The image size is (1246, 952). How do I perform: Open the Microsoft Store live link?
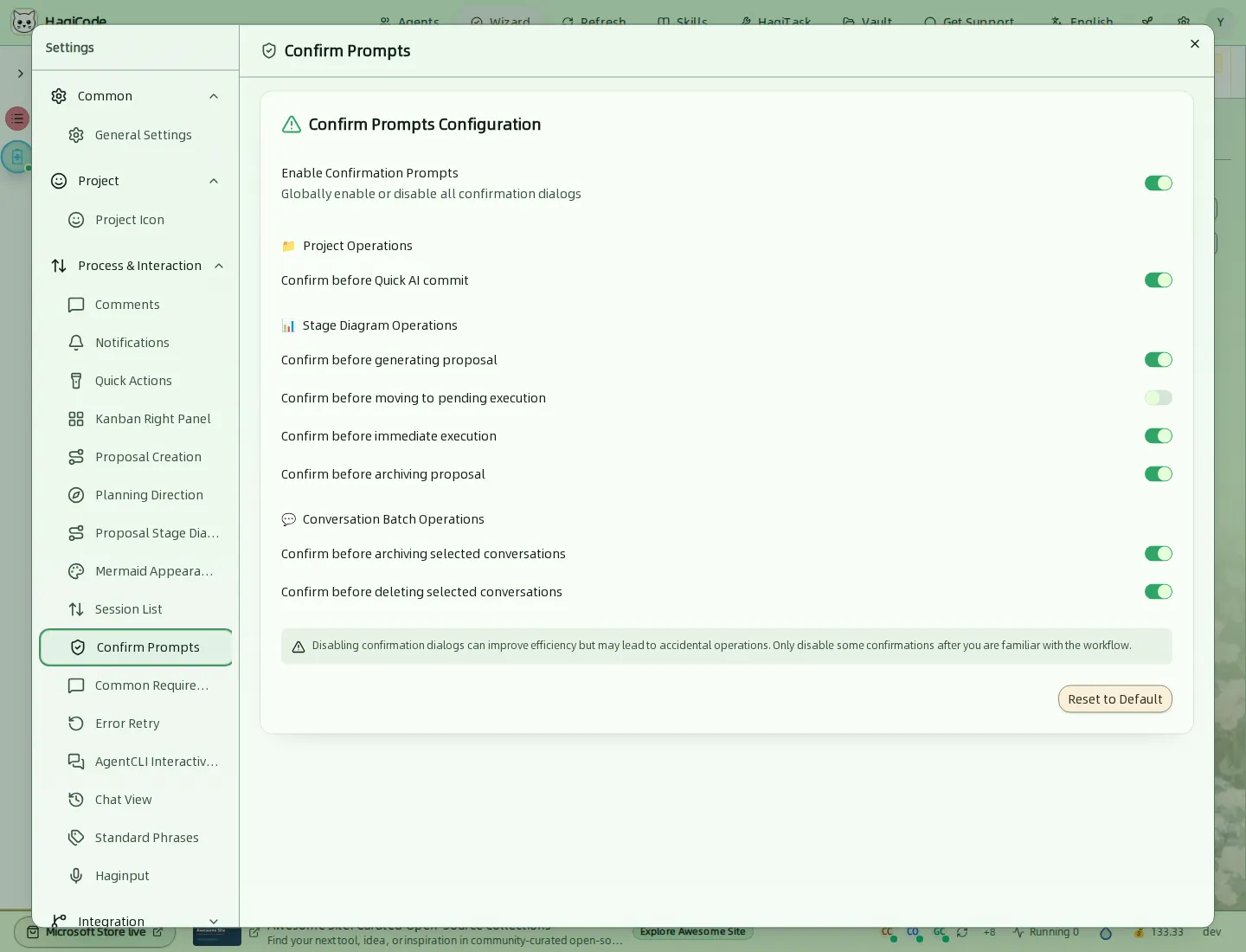pyautogui.click(x=95, y=932)
